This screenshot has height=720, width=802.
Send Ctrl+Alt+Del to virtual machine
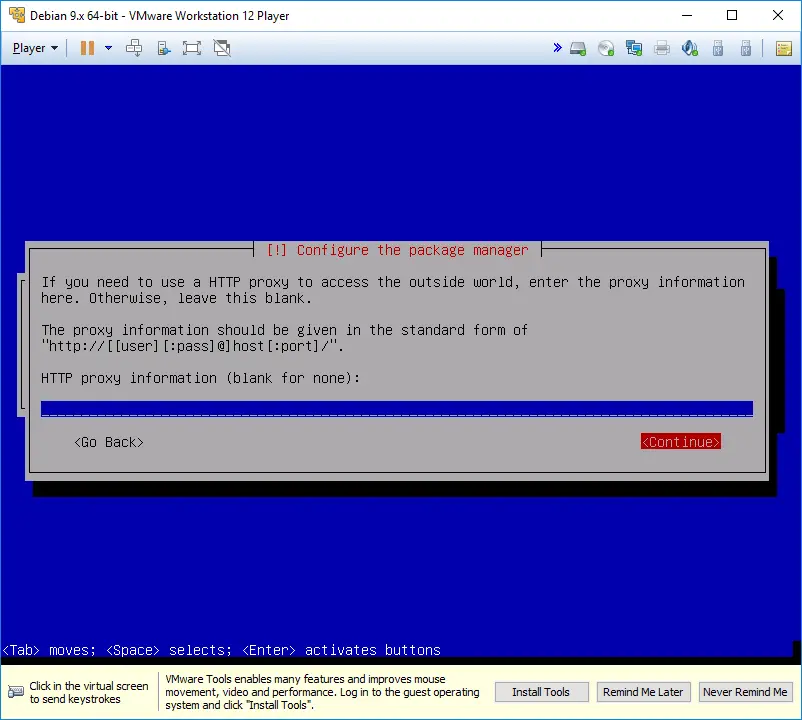[x=134, y=48]
